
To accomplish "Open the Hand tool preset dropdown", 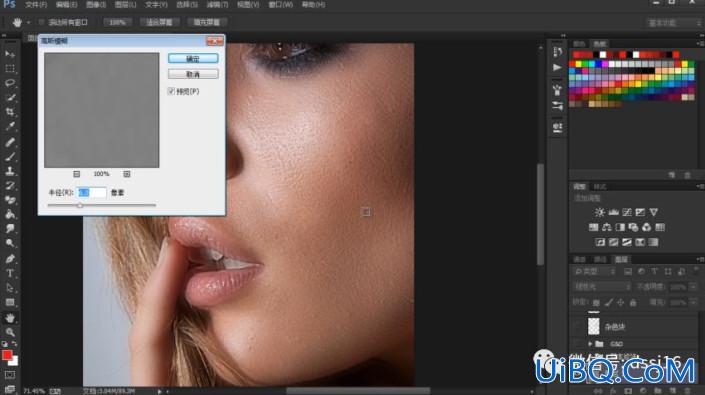I will [28, 22].
